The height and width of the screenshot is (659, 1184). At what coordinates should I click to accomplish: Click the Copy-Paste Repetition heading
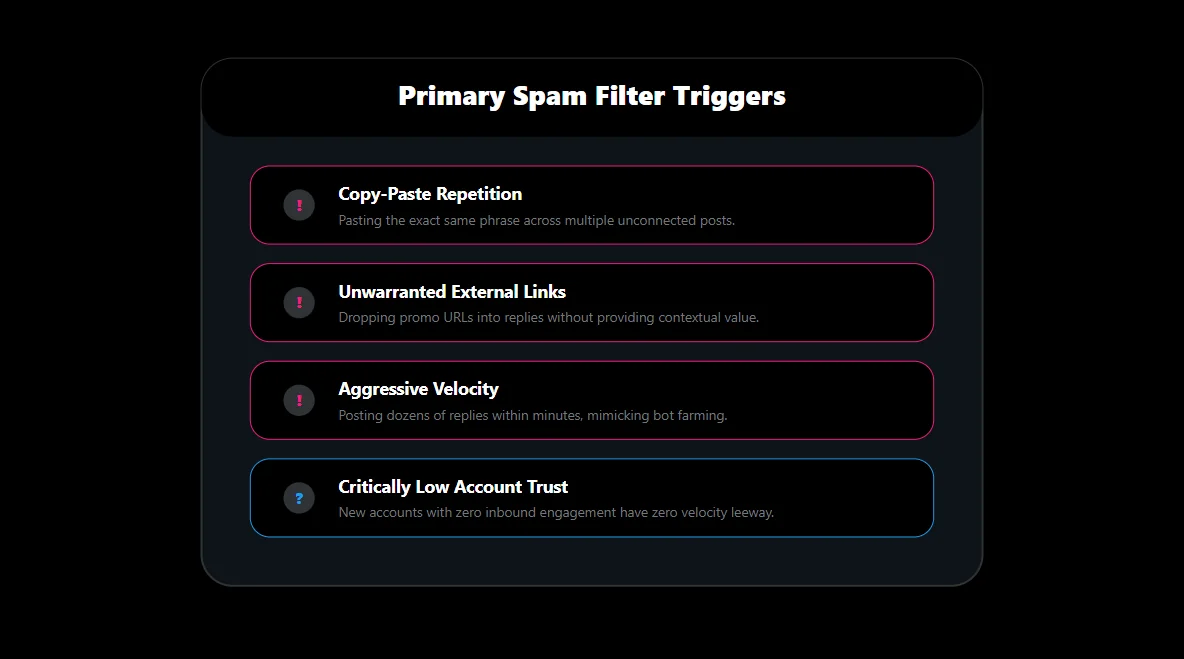[x=430, y=194]
